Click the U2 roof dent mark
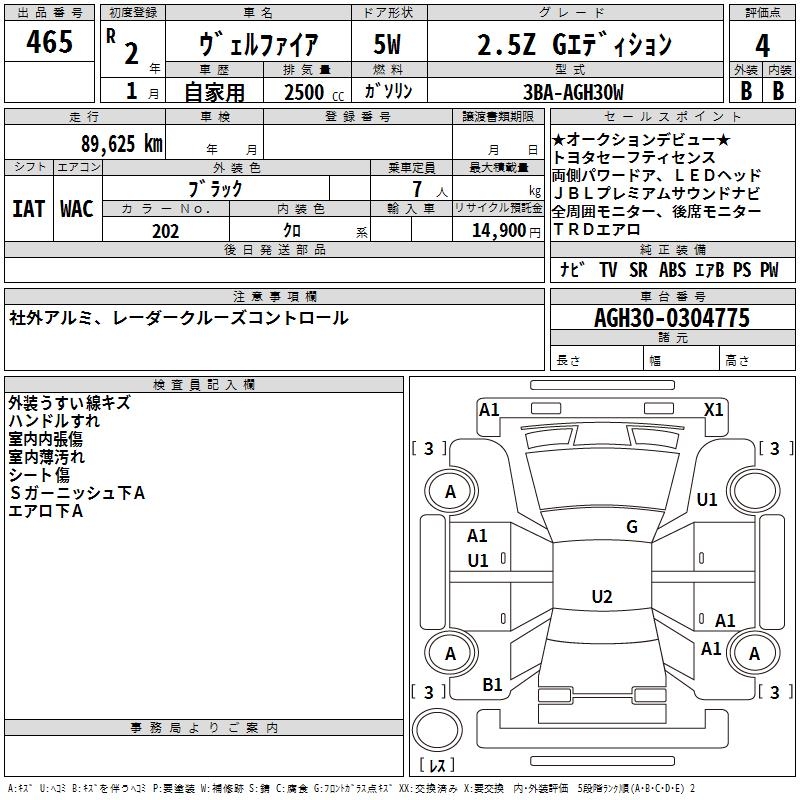This screenshot has width=800, height=800. 602,596
